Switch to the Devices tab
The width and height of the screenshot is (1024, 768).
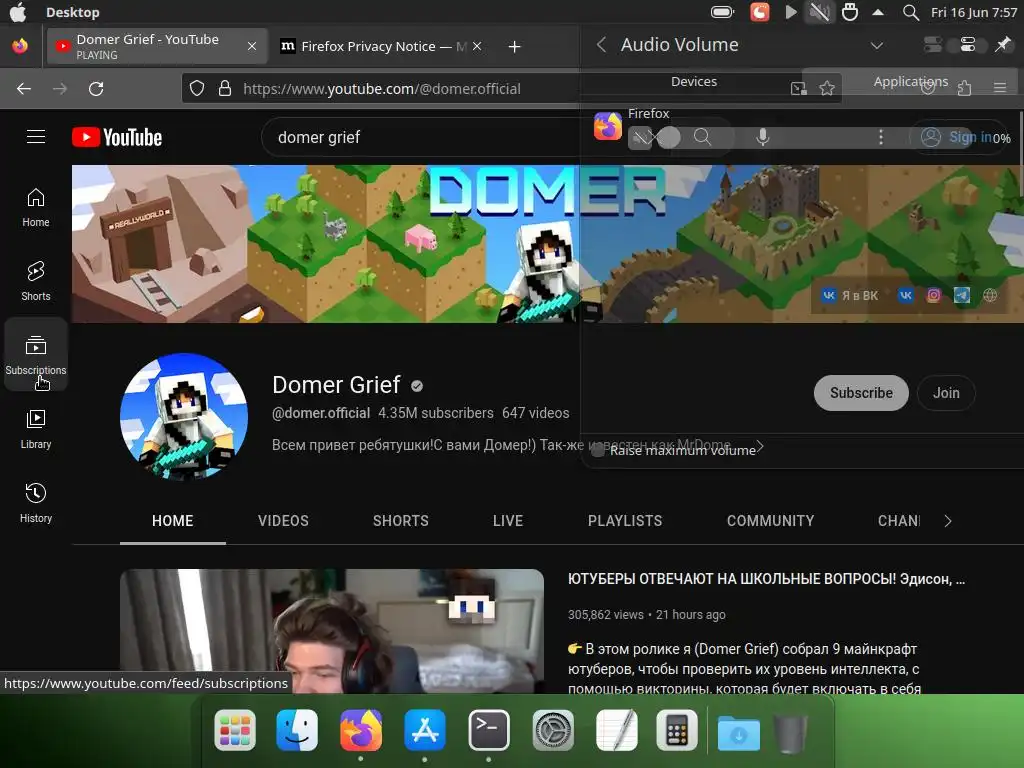click(694, 82)
